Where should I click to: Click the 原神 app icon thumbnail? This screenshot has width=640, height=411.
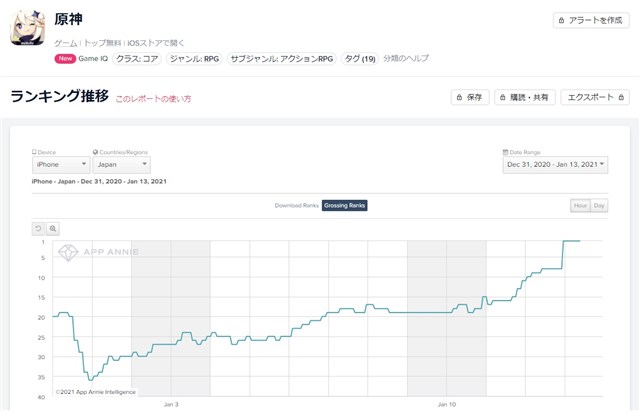click(x=27, y=28)
